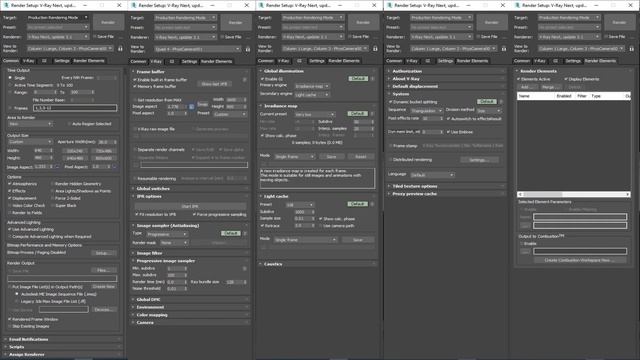Open the Irradiance map Current preset dropdown
The height and width of the screenshot is (360, 640).
(x=315, y=114)
